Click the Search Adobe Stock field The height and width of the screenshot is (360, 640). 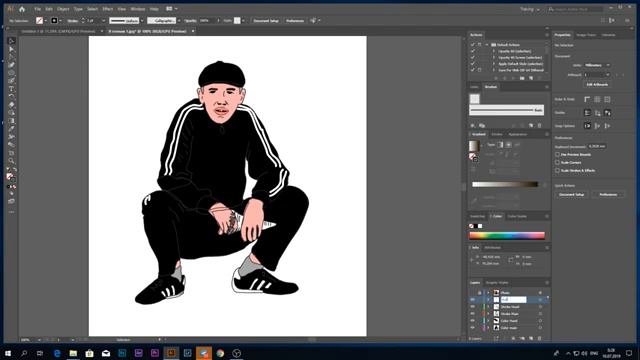coord(576,9)
